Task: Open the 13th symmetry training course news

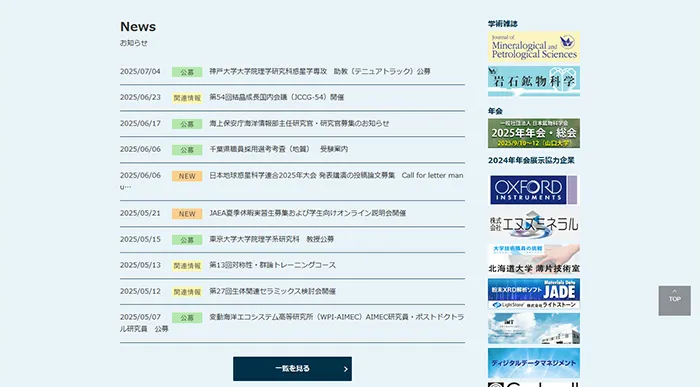Action: (x=272, y=265)
